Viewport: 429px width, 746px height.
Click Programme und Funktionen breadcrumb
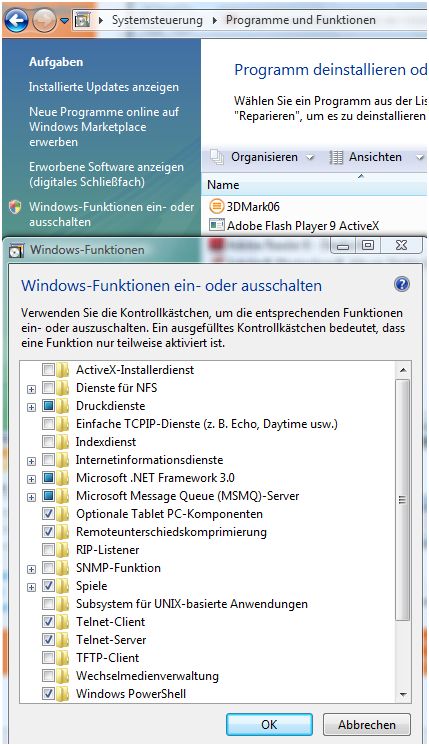(301, 20)
